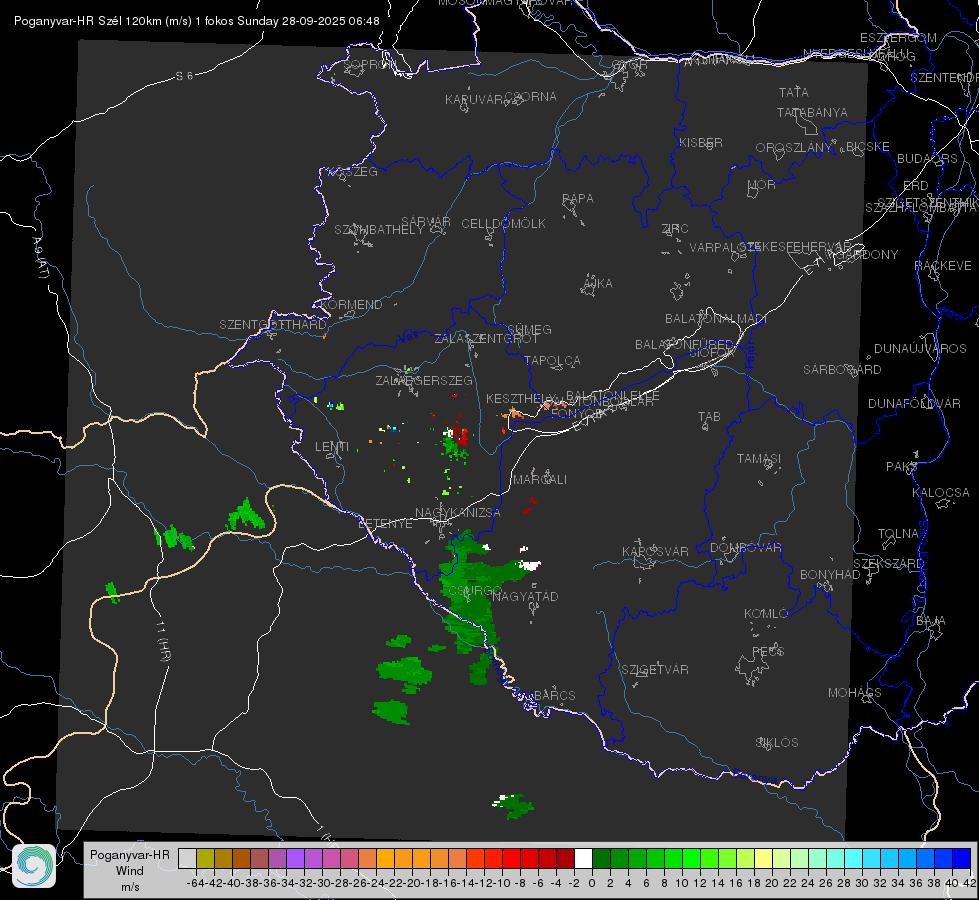Select the DOMBÓVÁR label

click(745, 548)
